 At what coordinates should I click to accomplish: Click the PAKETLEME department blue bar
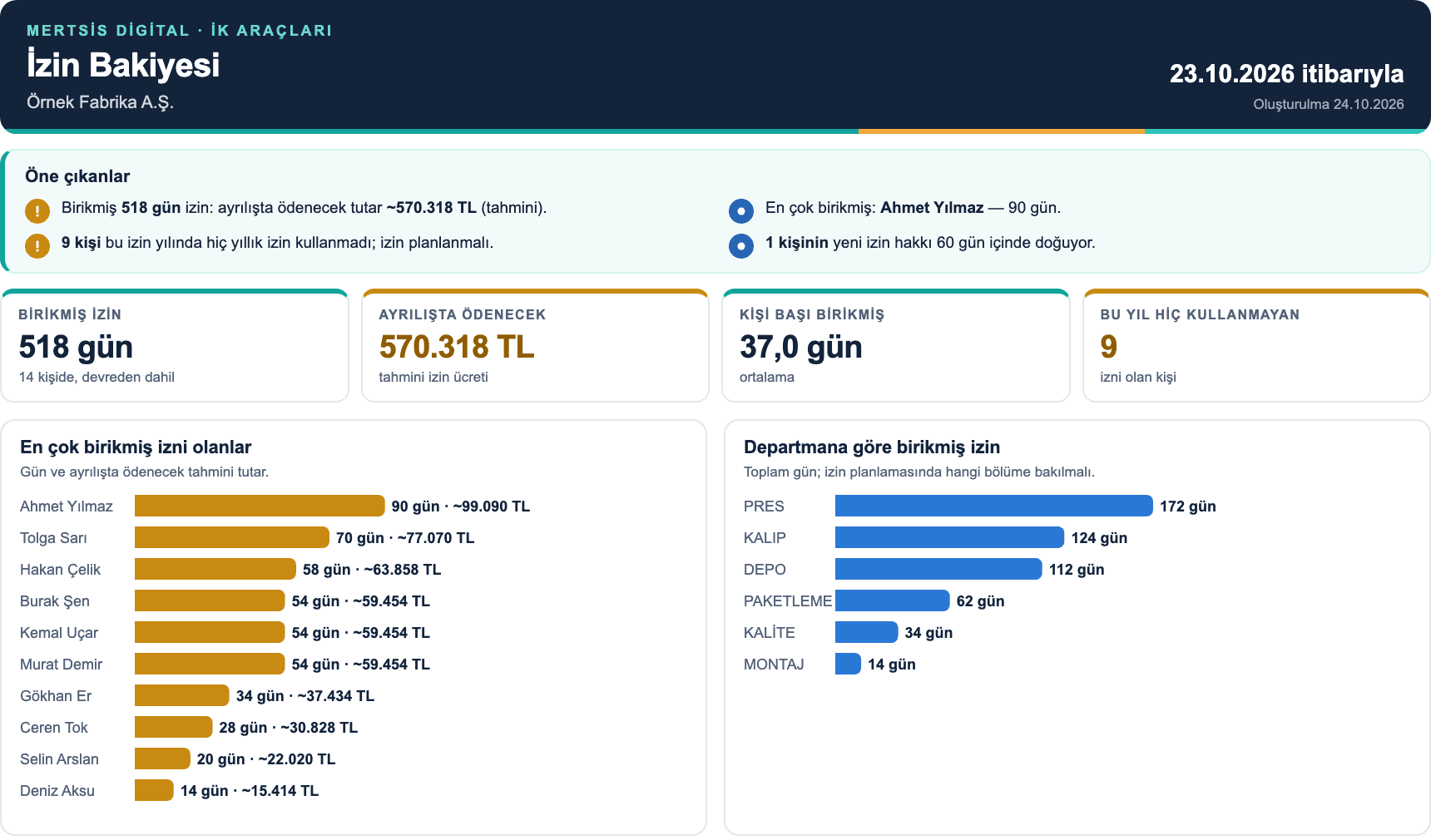point(893,600)
